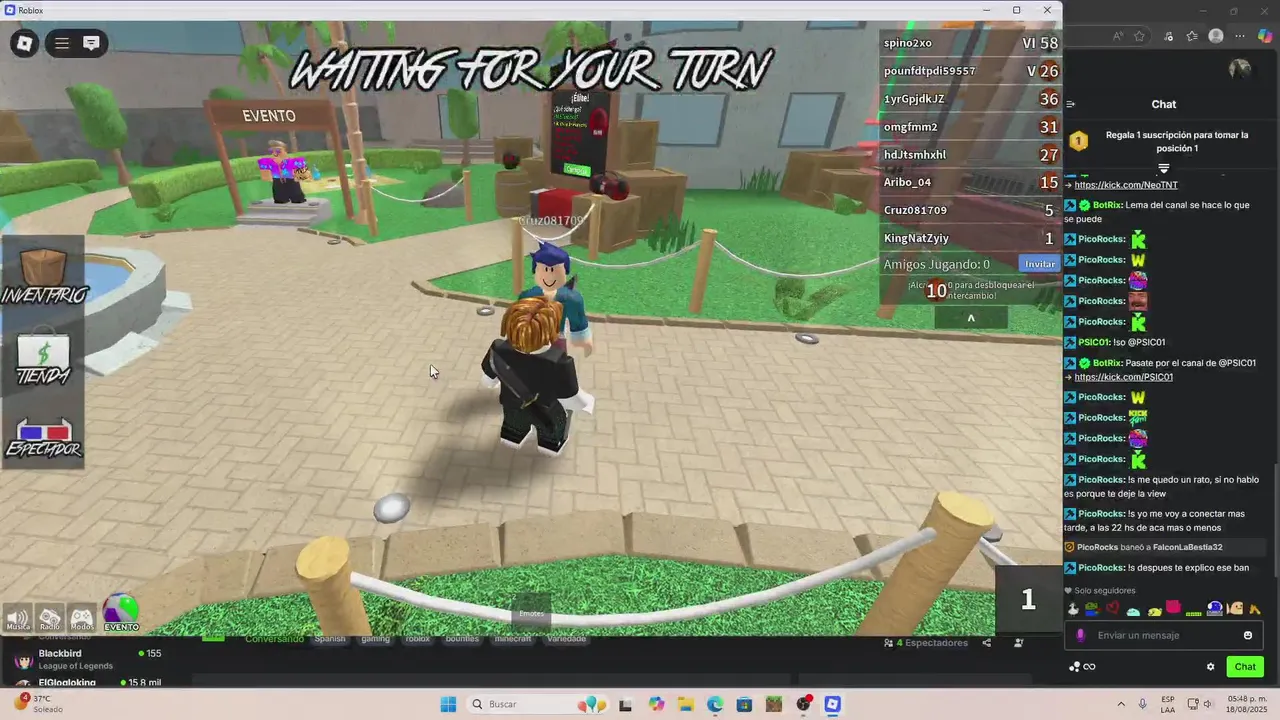
Task: Click the Invitar friends button
Action: [1040, 264]
